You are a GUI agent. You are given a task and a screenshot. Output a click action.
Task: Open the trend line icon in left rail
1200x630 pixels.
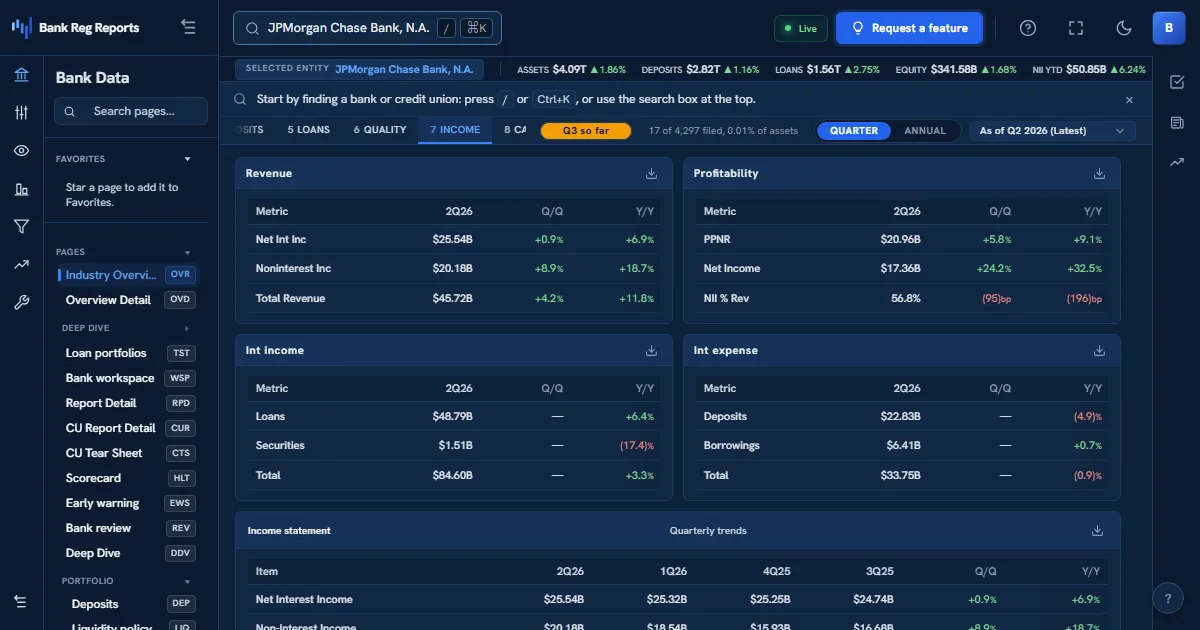point(21,265)
